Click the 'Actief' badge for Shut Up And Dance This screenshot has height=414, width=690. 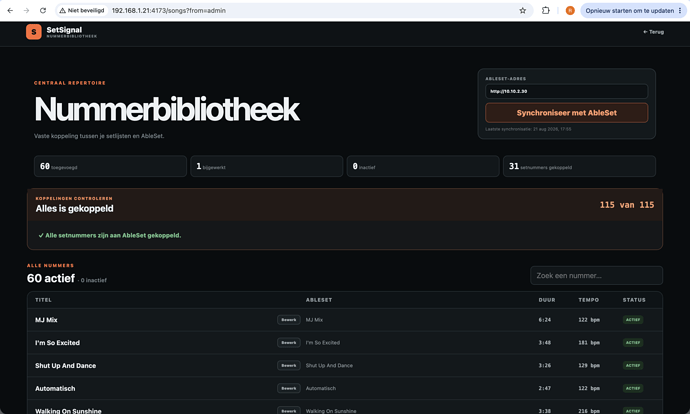point(633,366)
